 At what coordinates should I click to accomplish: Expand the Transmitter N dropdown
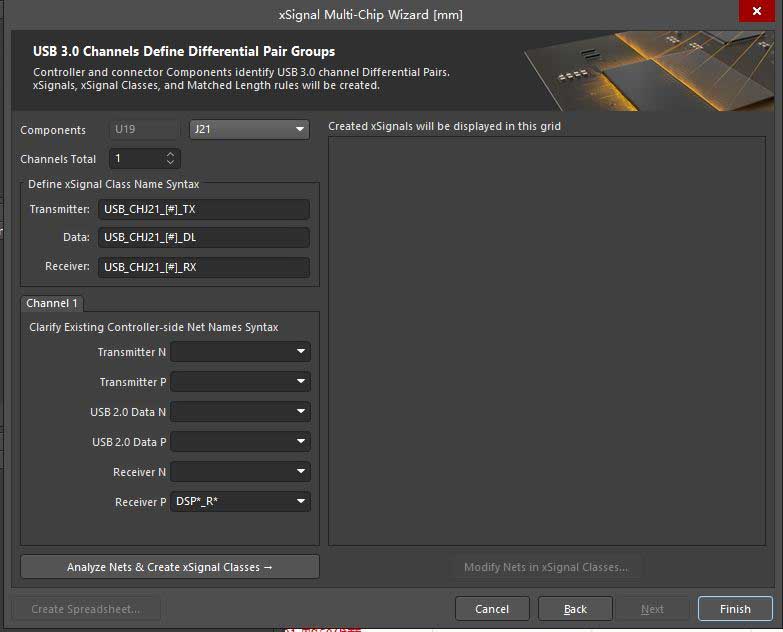pyautogui.click(x=301, y=352)
